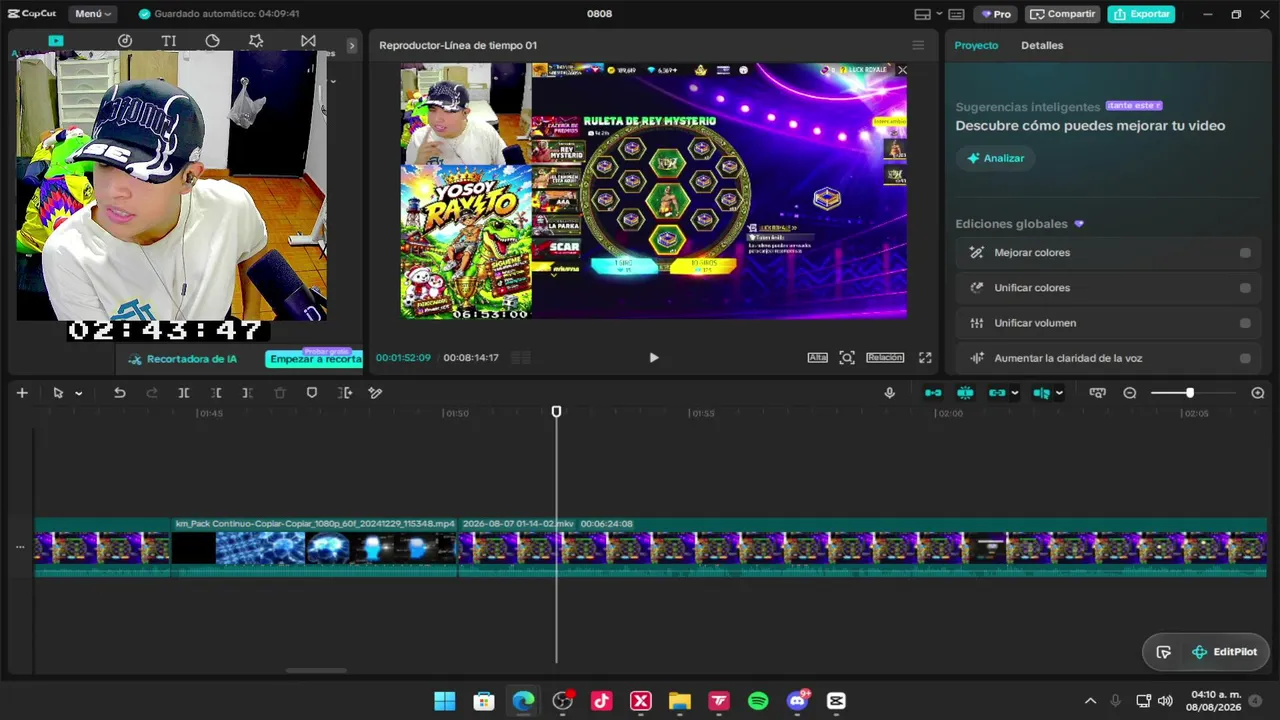The image size is (1280, 720).
Task: Click Empezar a recortar button
Action: pyautogui.click(x=314, y=359)
